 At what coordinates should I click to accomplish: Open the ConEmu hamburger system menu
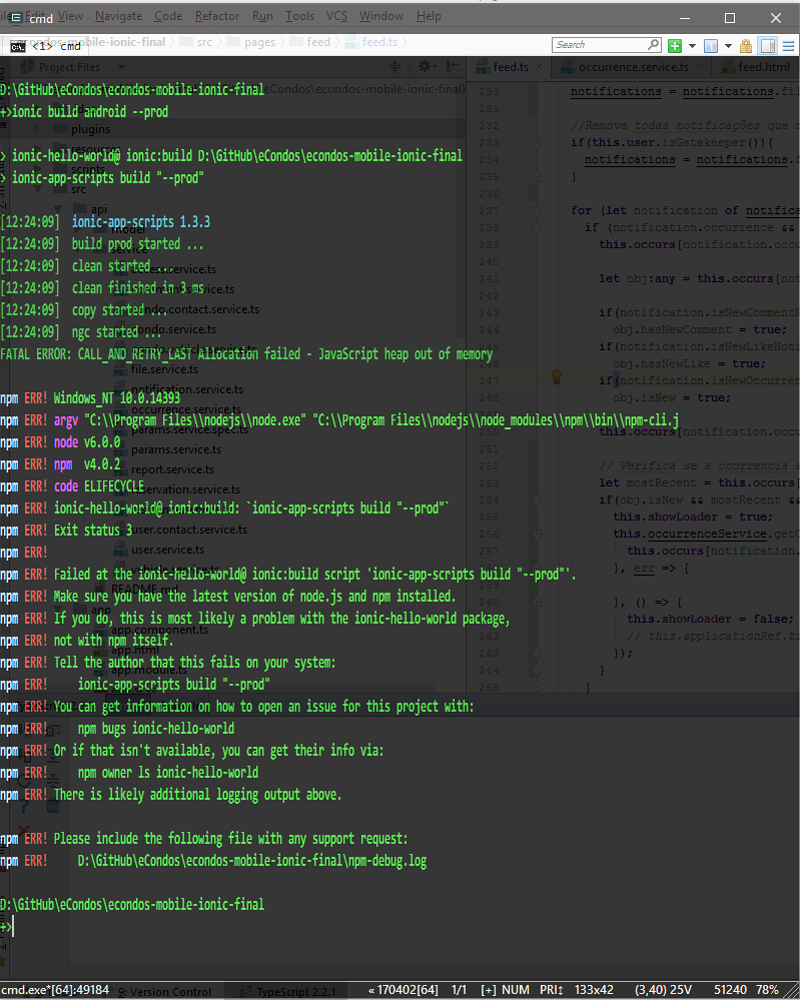click(x=789, y=46)
